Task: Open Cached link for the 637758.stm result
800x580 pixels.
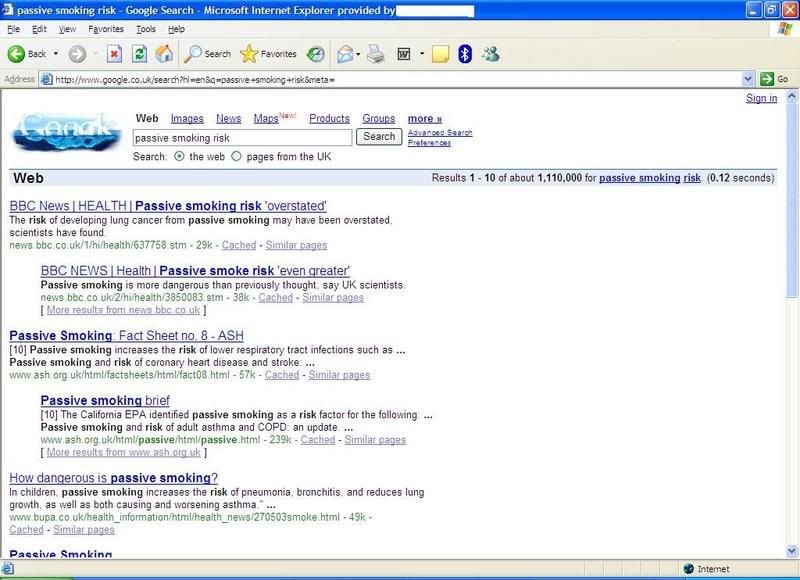Action: click(239, 245)
